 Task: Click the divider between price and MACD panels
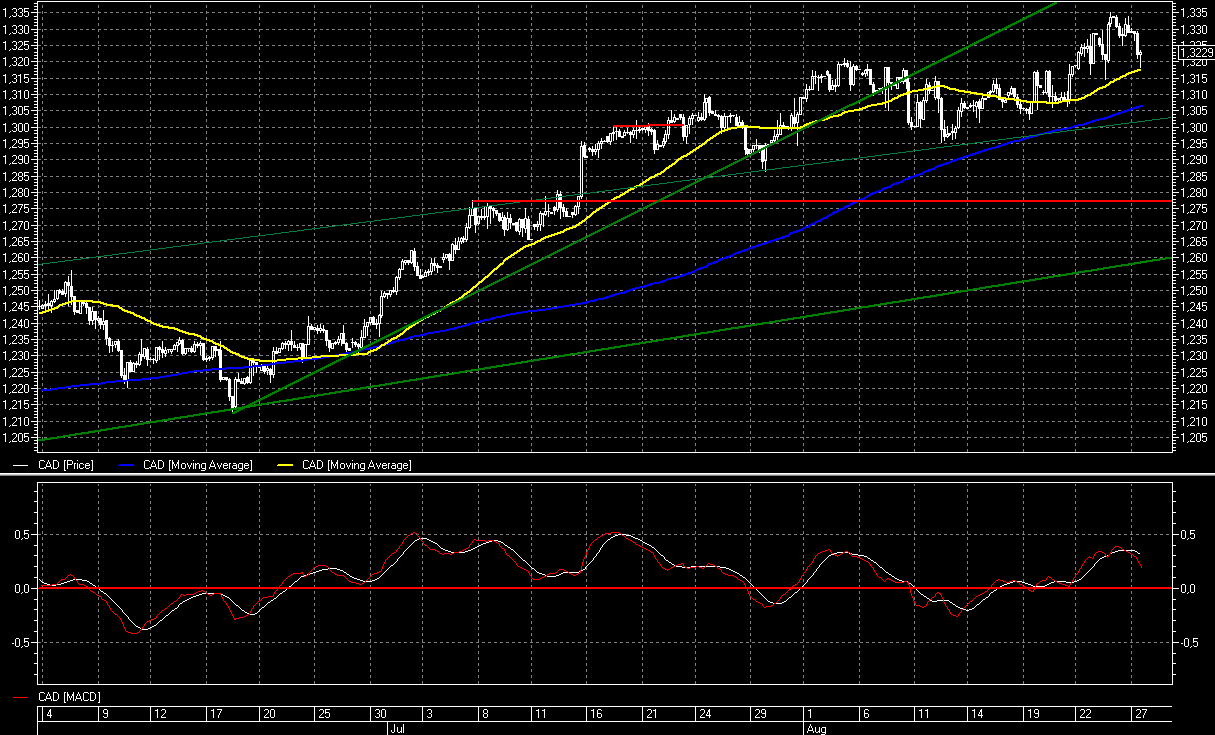tap(607, 476)
